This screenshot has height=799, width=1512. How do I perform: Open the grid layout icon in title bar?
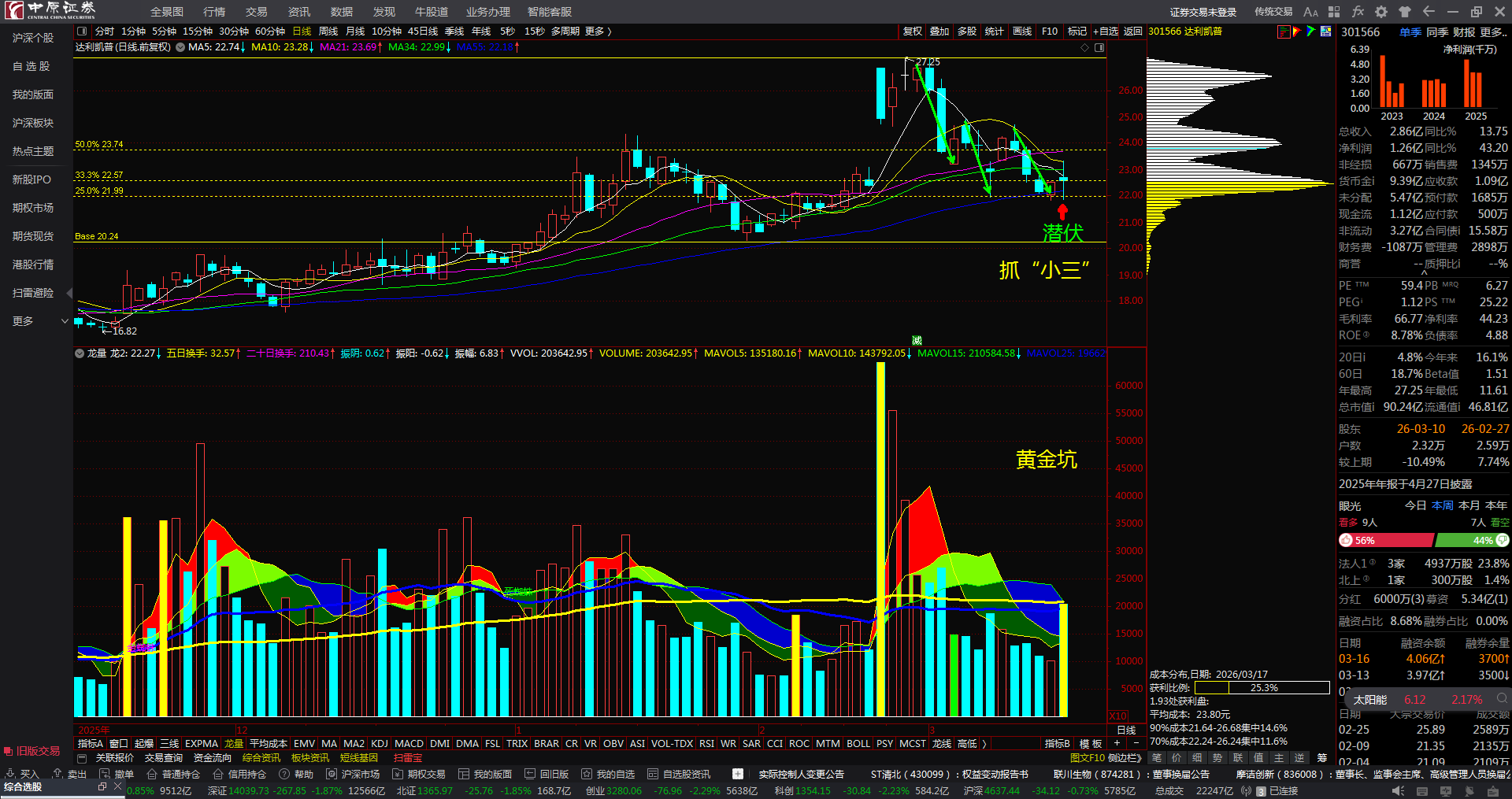pos(1334,12)
